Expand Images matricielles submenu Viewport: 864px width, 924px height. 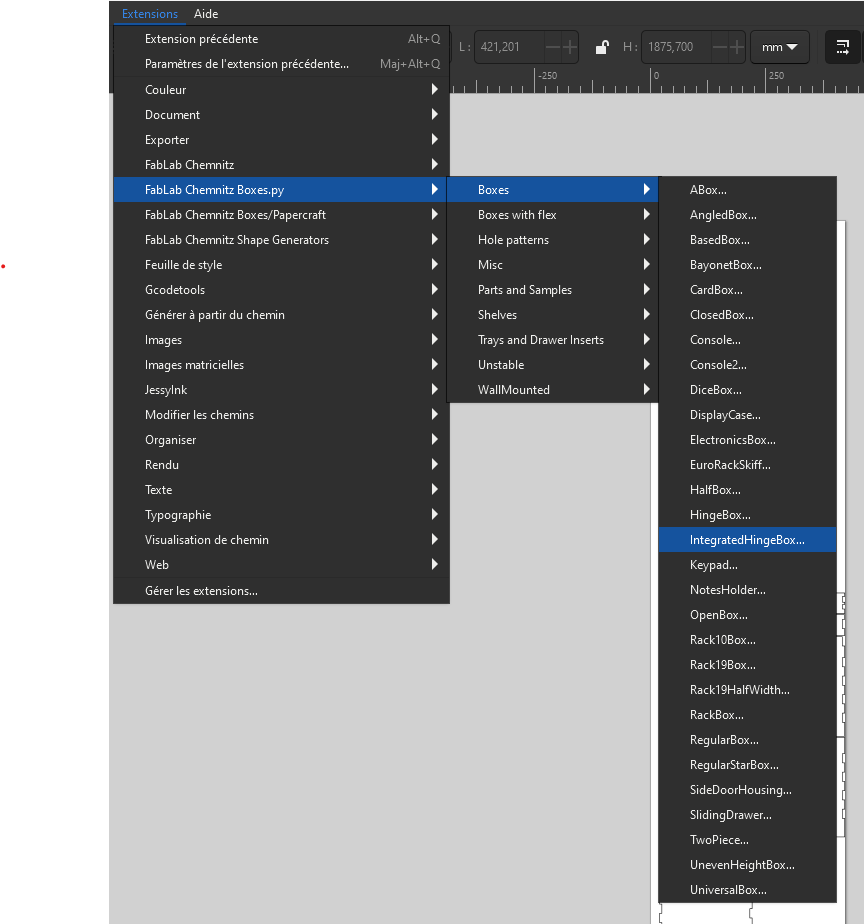pos(282,365)
